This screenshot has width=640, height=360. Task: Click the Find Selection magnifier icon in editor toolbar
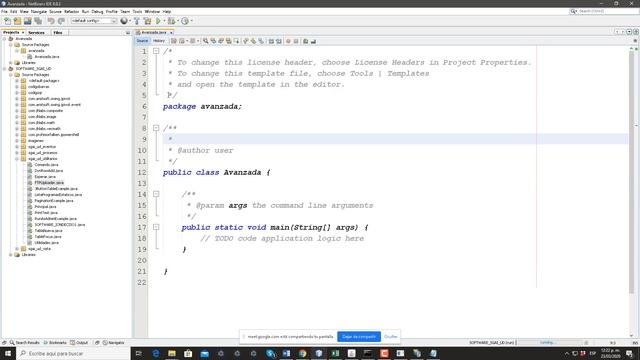[x=206, y=41]
